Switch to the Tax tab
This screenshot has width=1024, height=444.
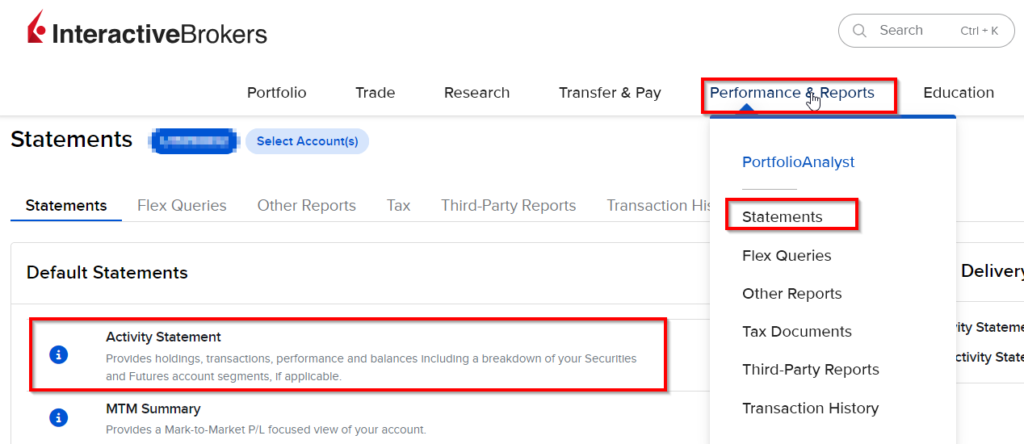(398, 206)
